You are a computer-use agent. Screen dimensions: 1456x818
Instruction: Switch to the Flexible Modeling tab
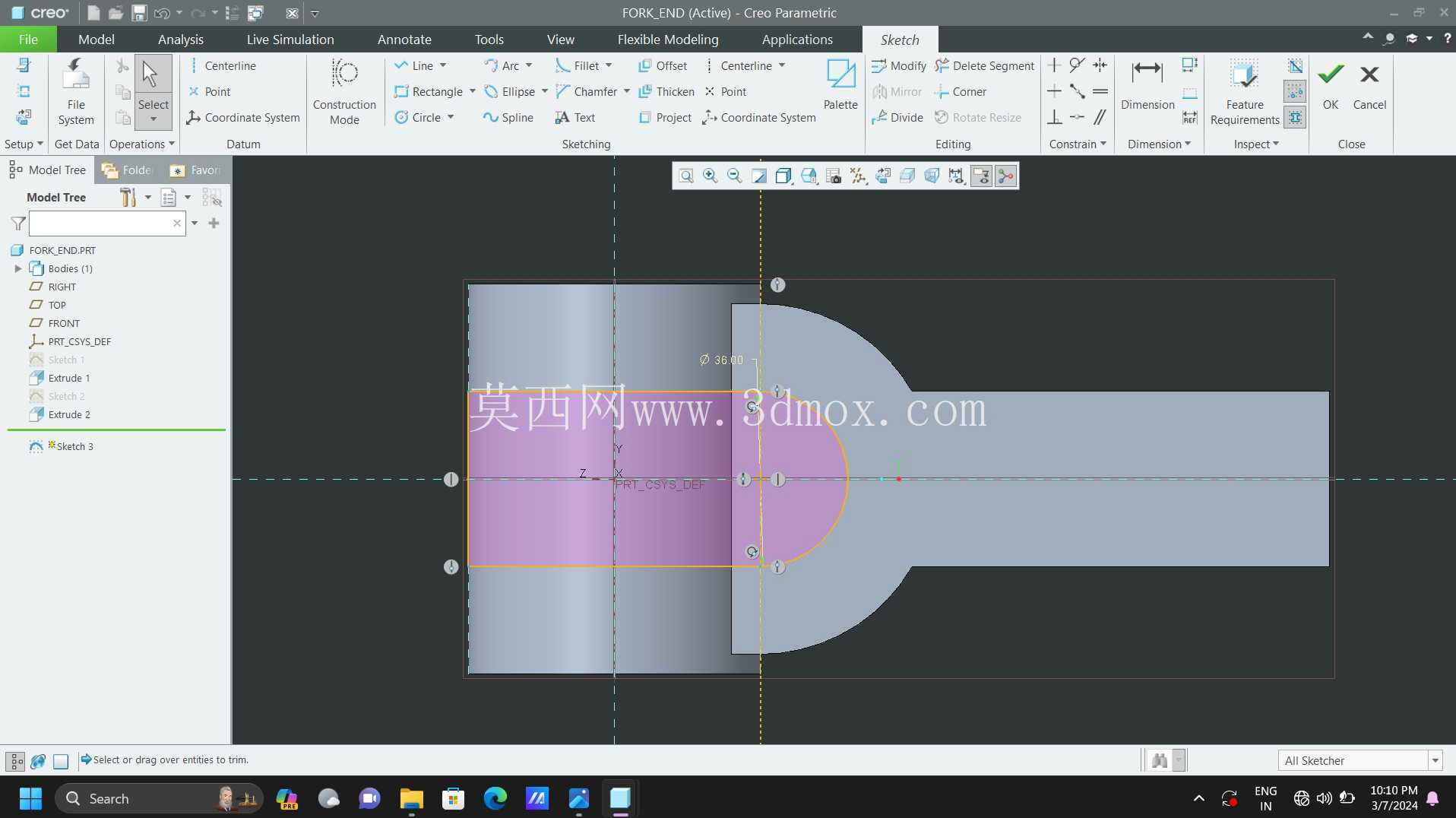click(x=667, y=40)
